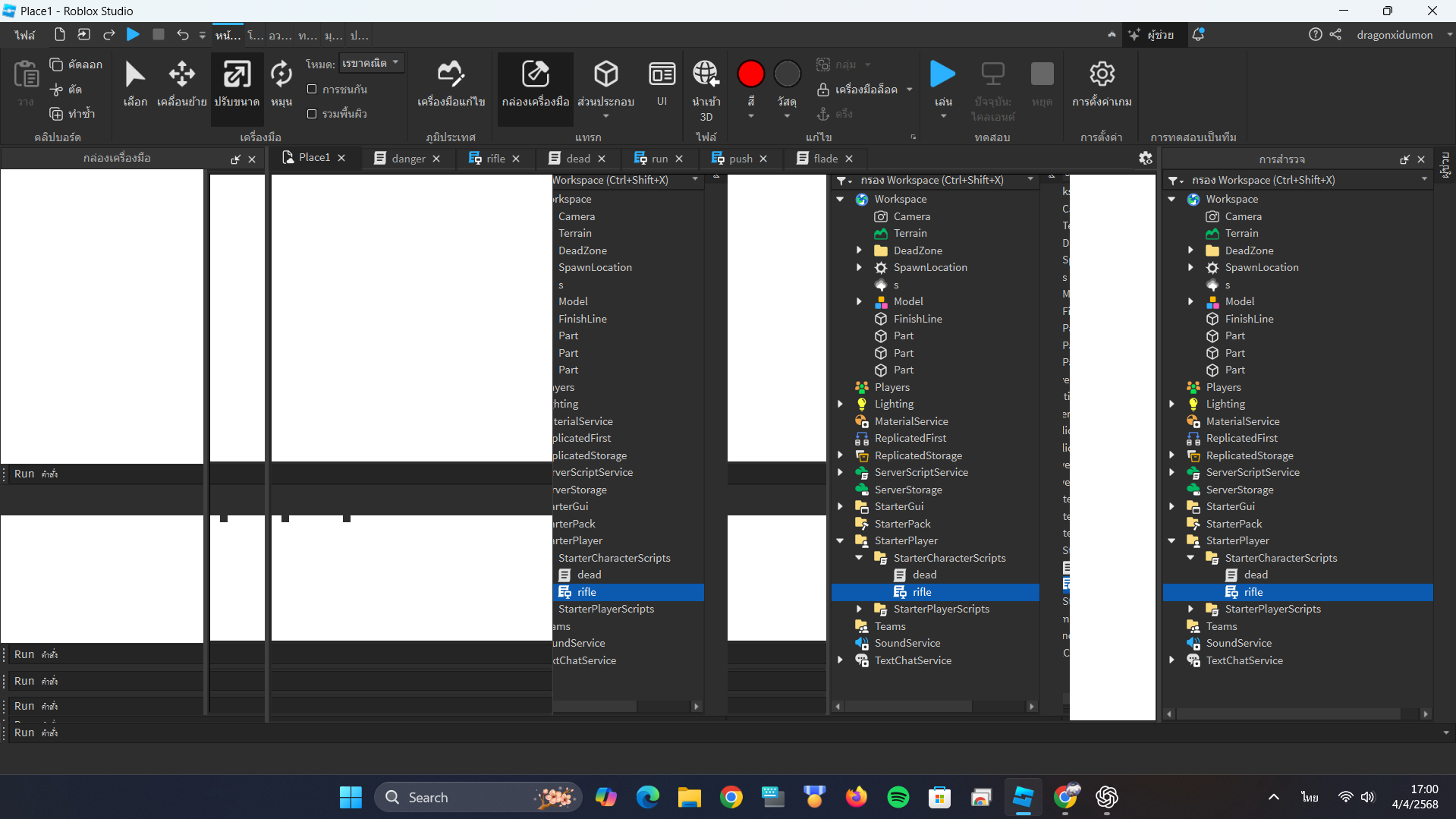Open the Color (สี) dropdown arrow
Image resolution: width=1456 pixels, height=819 pixels.
coord(751,116)
